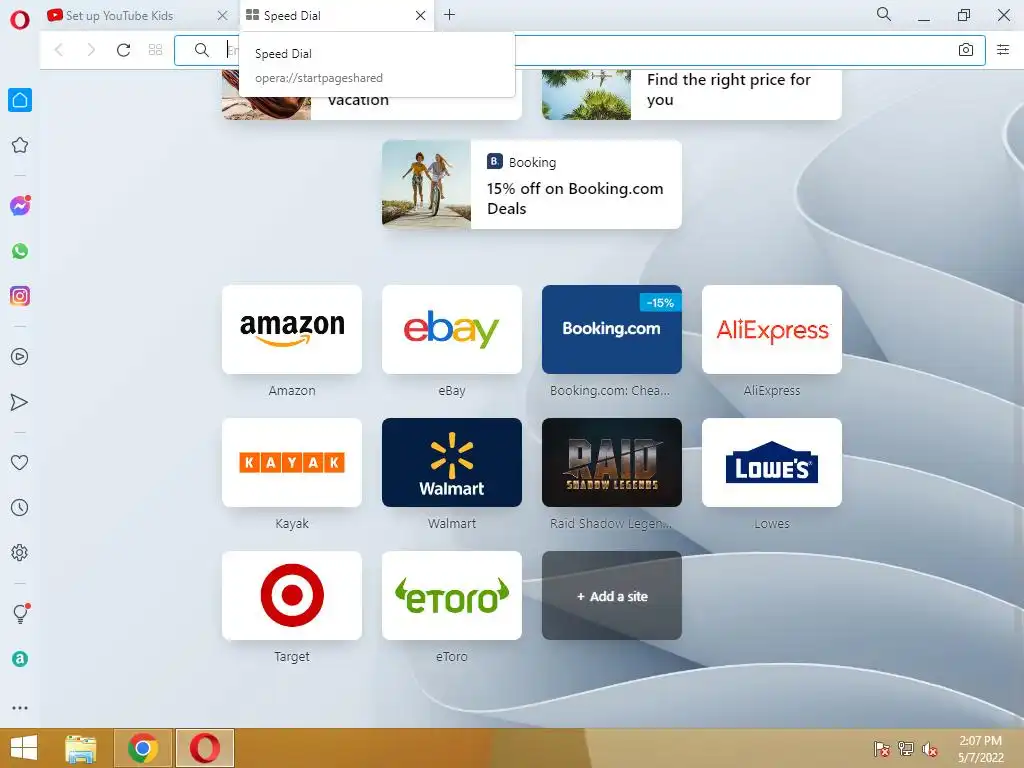Open the lightbulb tips icon in sidebar

pyautogui.click(x=20, y=613)
